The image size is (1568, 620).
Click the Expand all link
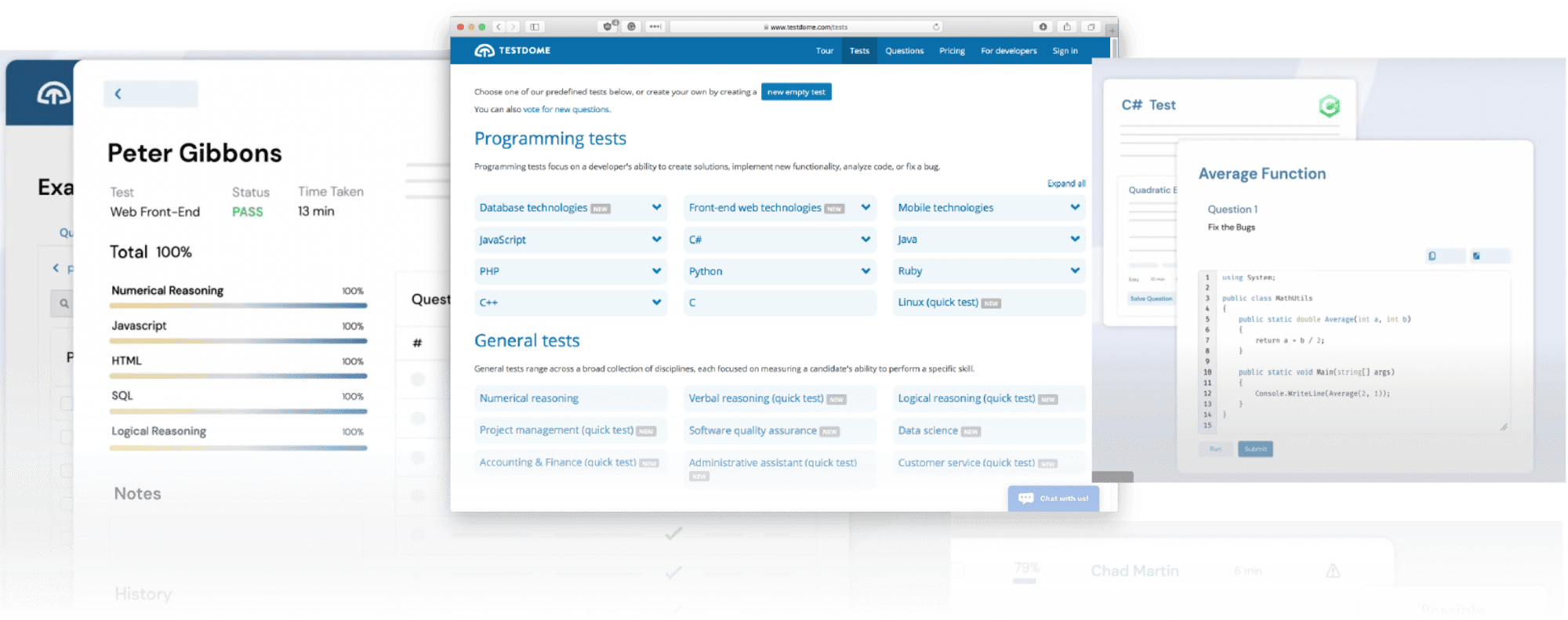click(1066, 183)
